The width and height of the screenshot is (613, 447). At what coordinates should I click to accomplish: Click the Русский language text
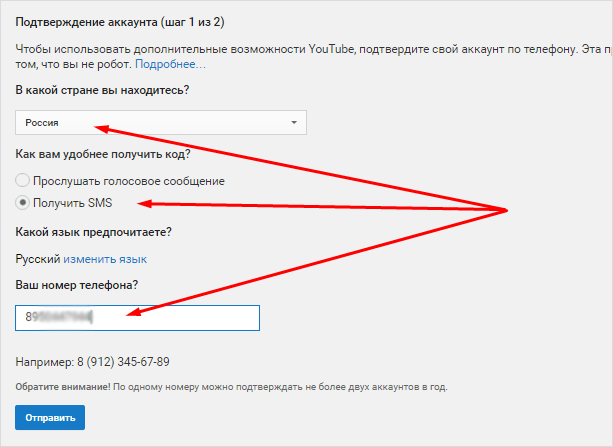click(38, 259)
